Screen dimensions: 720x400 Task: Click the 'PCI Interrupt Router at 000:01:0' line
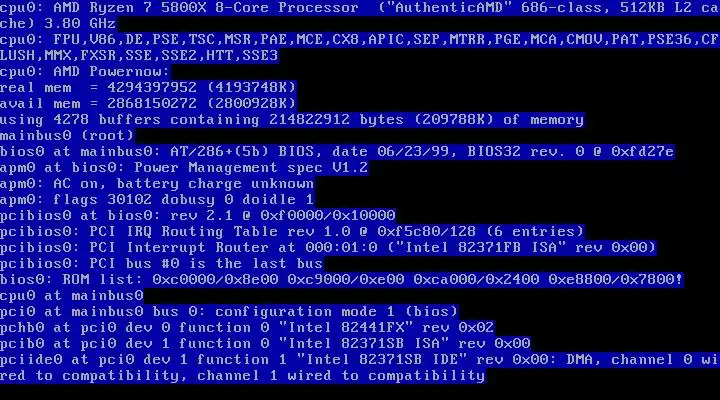pyautogui.click(x=328, y=248)
